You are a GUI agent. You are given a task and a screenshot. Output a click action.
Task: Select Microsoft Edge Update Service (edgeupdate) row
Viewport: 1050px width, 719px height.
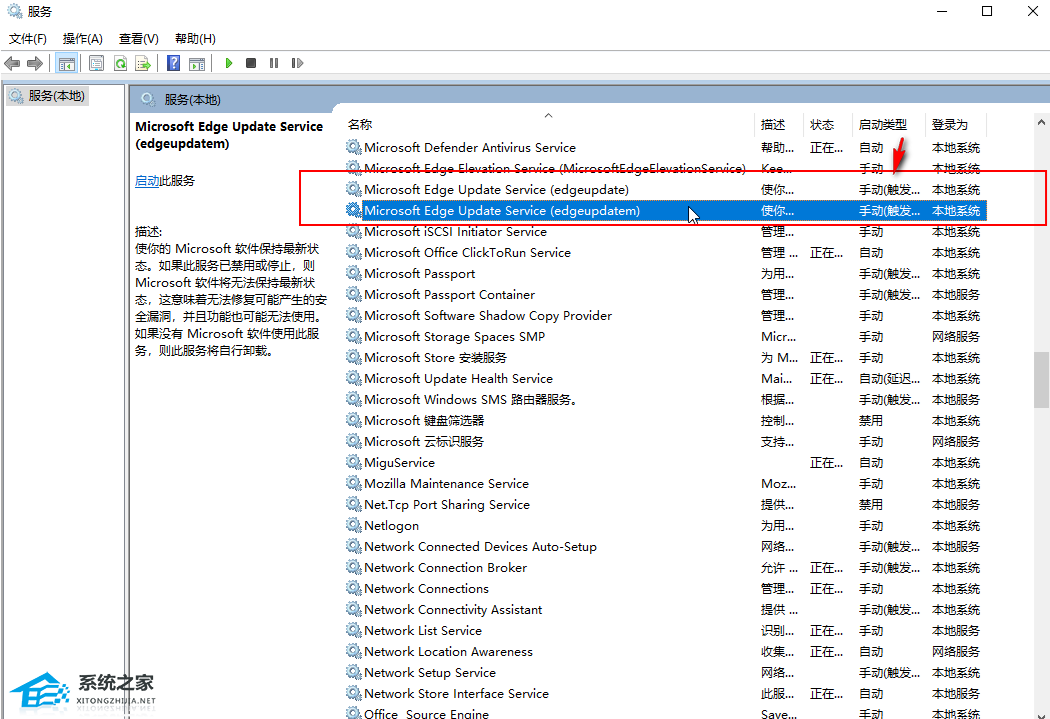[665, 189]
